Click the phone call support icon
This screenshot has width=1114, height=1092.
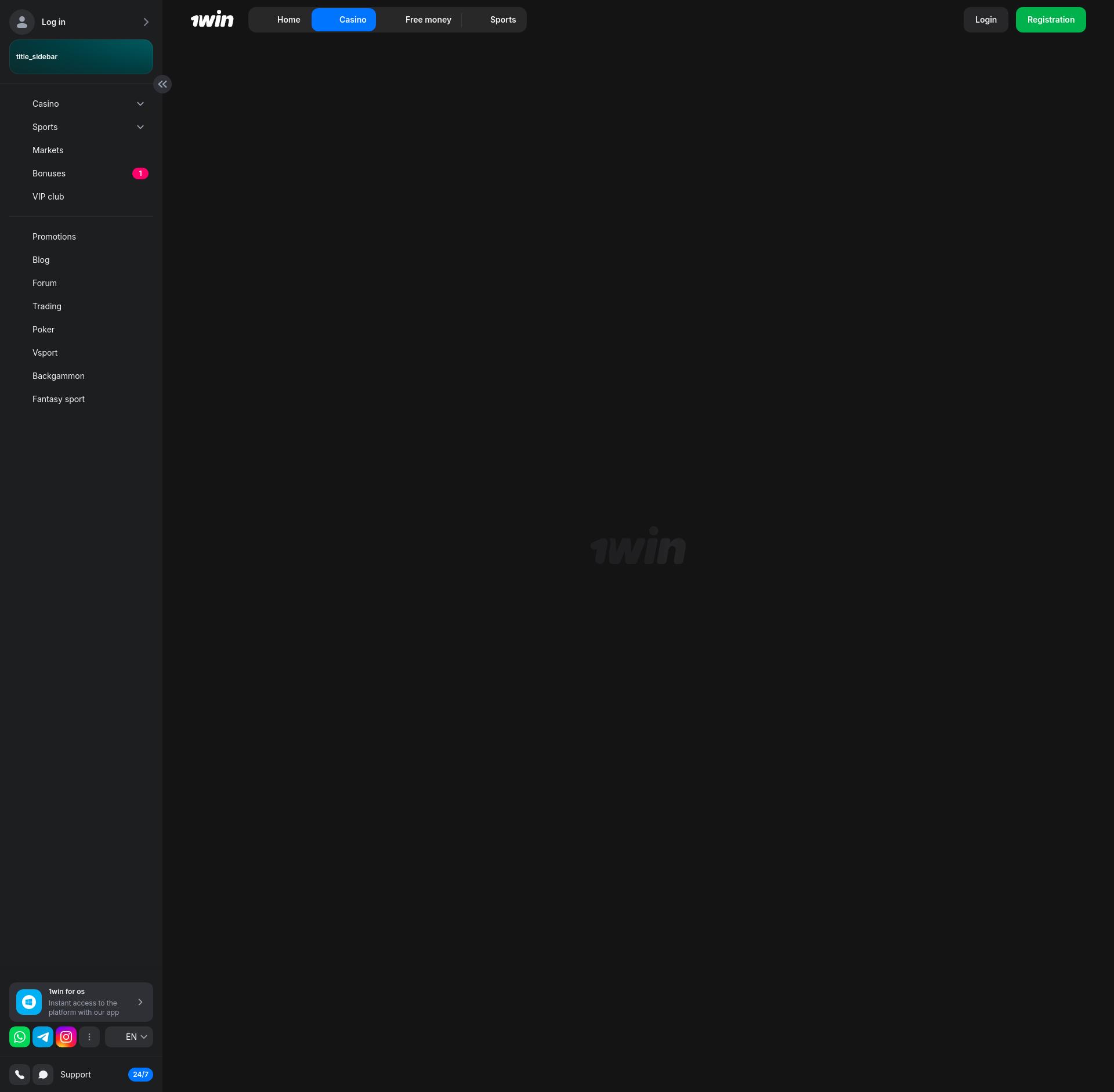pos(20,1075)
